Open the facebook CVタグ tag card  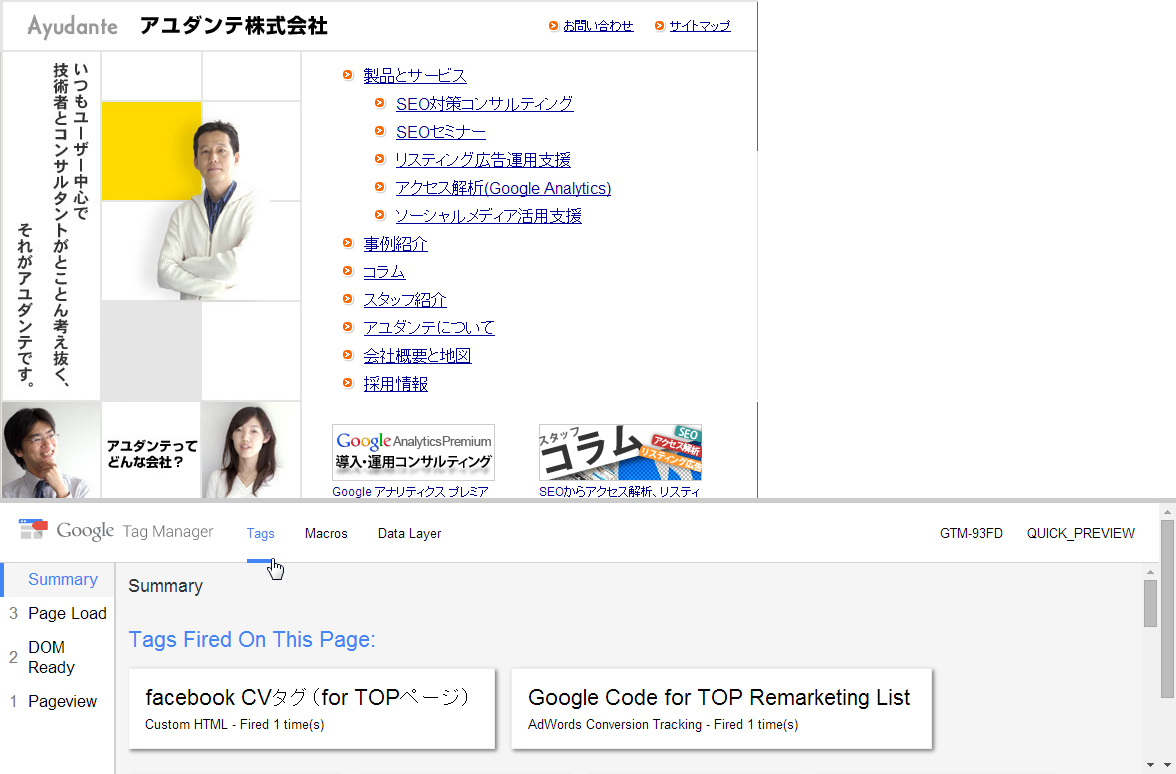coord(312,708)
